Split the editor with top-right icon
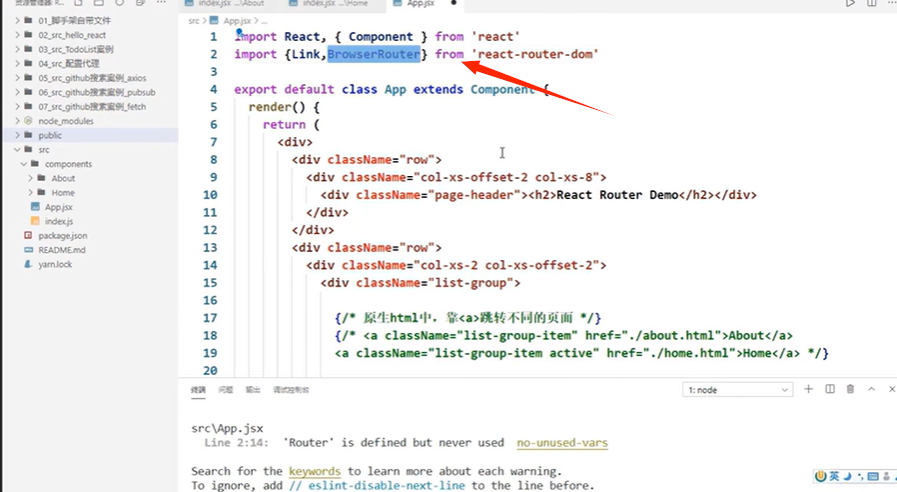This screenshot has height=492, width=897. [x=871, y=3]
